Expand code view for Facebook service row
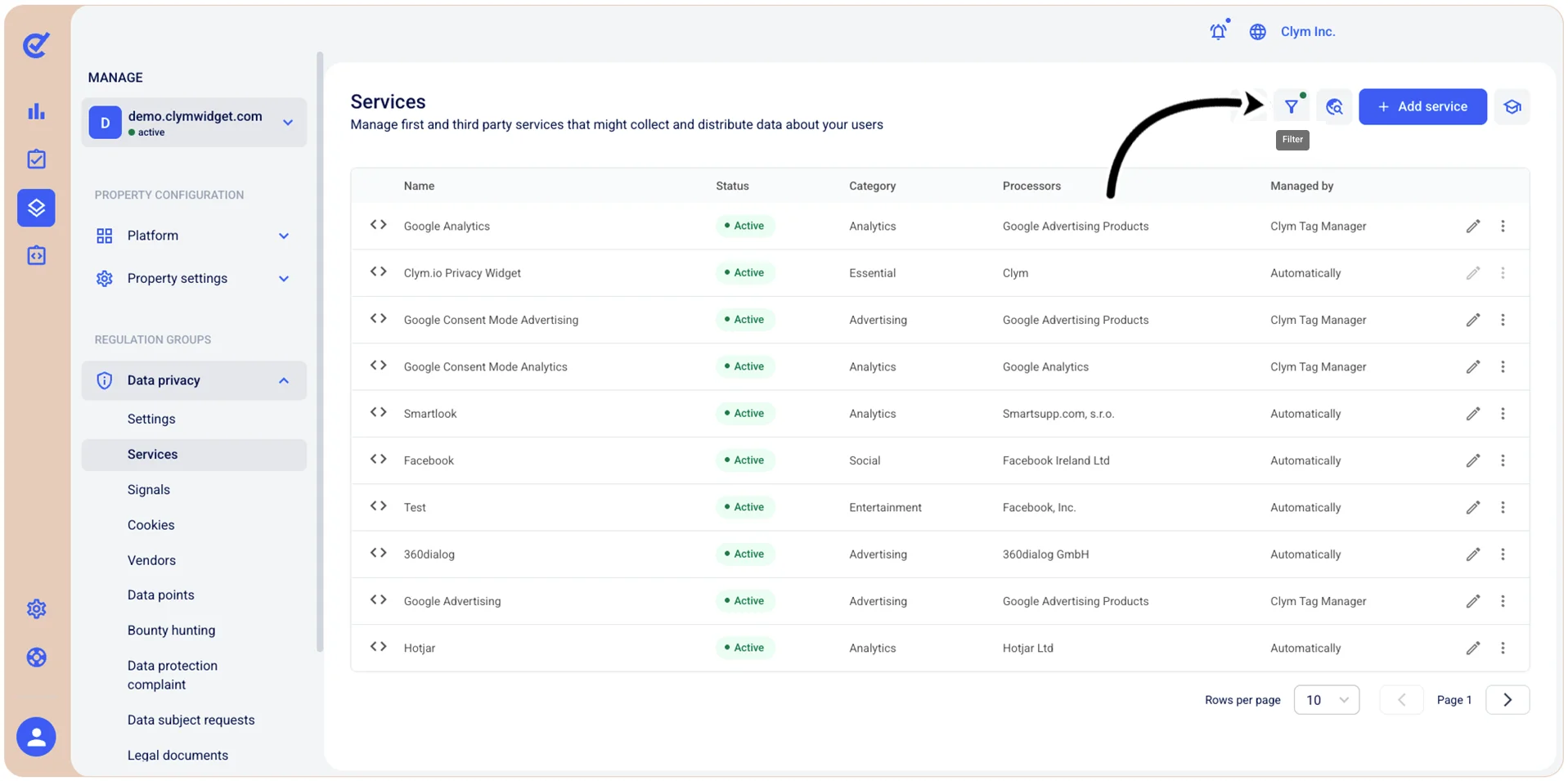 pyautogui.click(x=378, y=460)
